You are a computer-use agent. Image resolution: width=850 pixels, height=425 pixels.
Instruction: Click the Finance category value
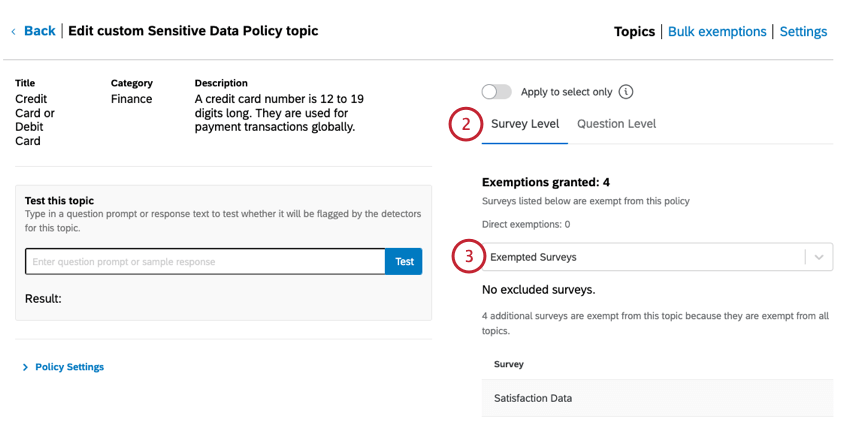(132, 99)
